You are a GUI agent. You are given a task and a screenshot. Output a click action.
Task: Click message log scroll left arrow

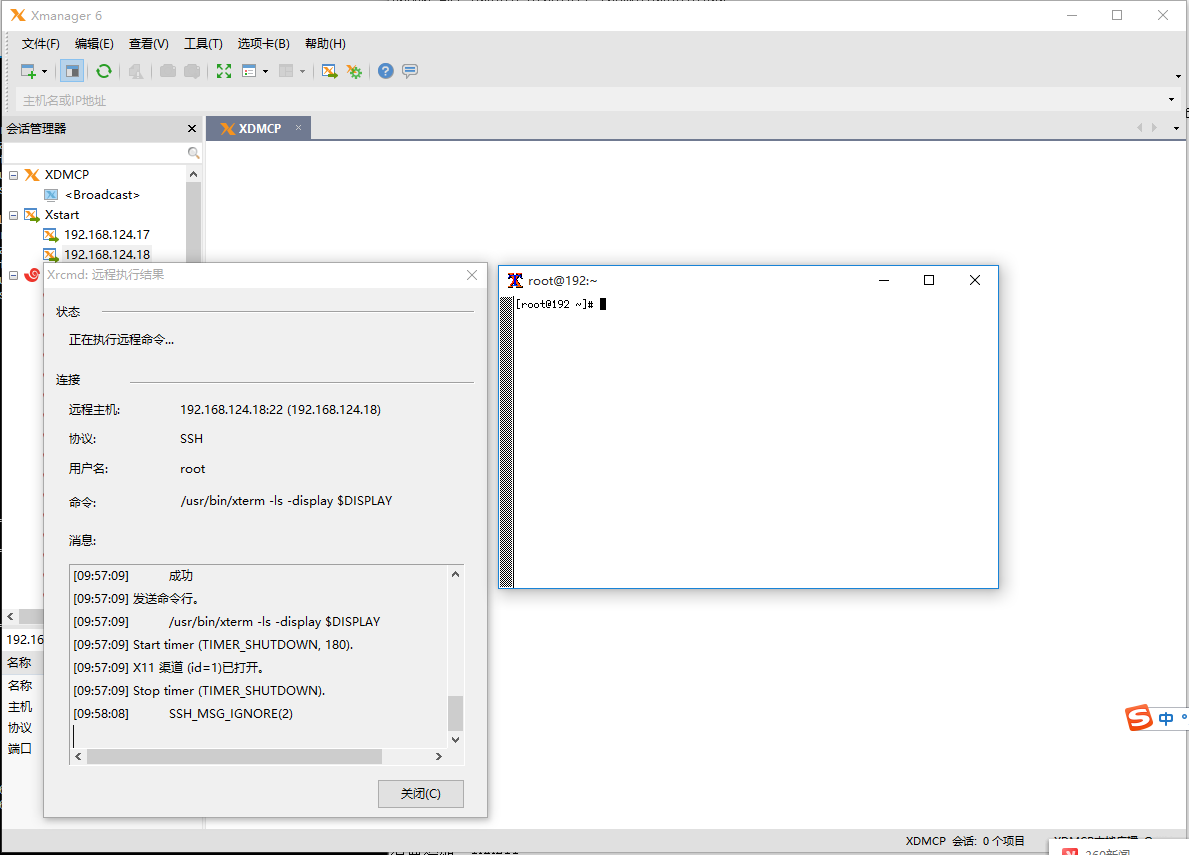click(x=78, y=756)
